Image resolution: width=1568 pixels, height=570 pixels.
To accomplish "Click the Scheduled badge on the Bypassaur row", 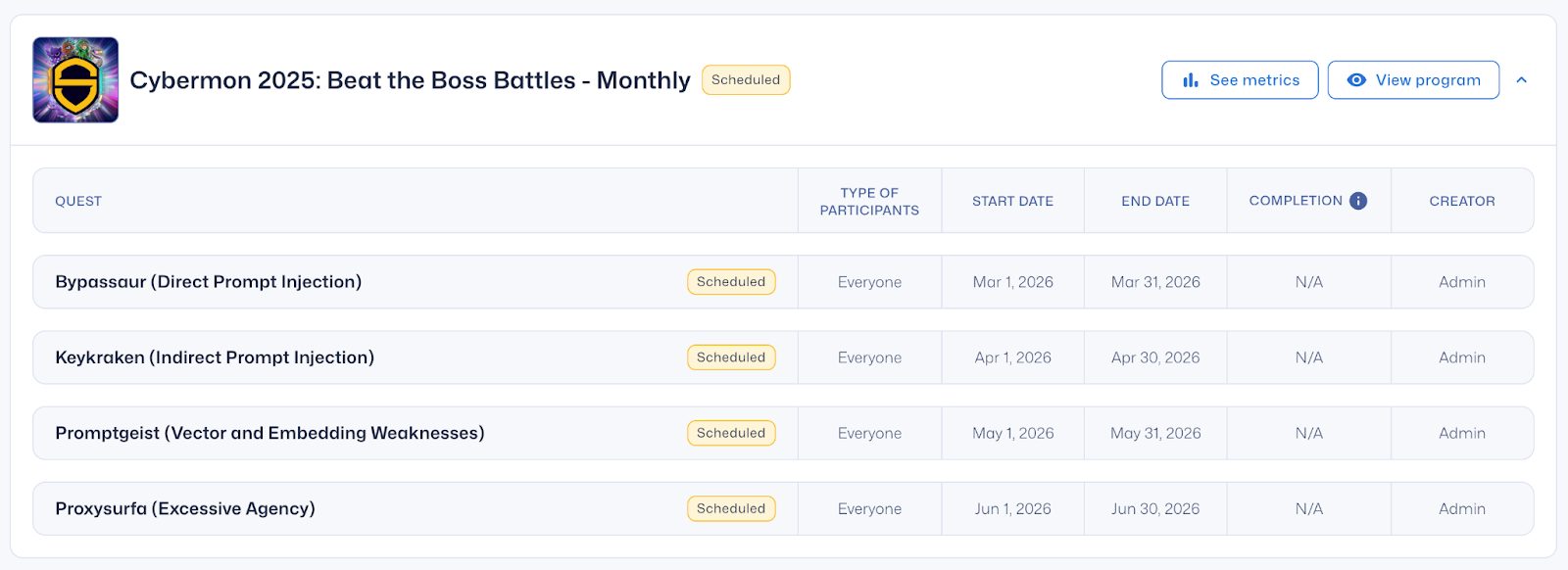I will 731,282.
